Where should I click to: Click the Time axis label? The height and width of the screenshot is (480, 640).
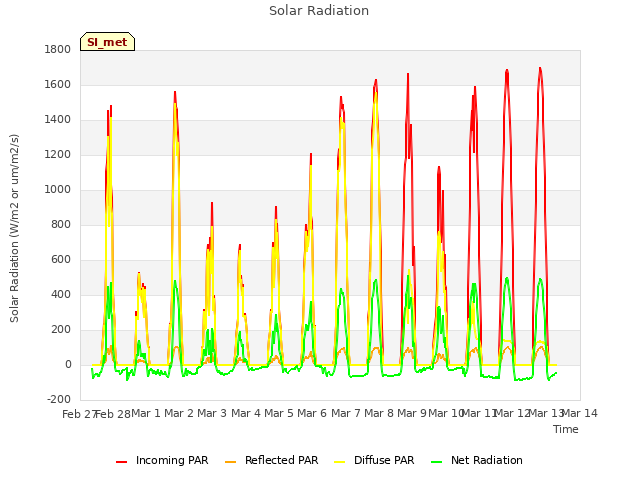click(x=566, y=429)
